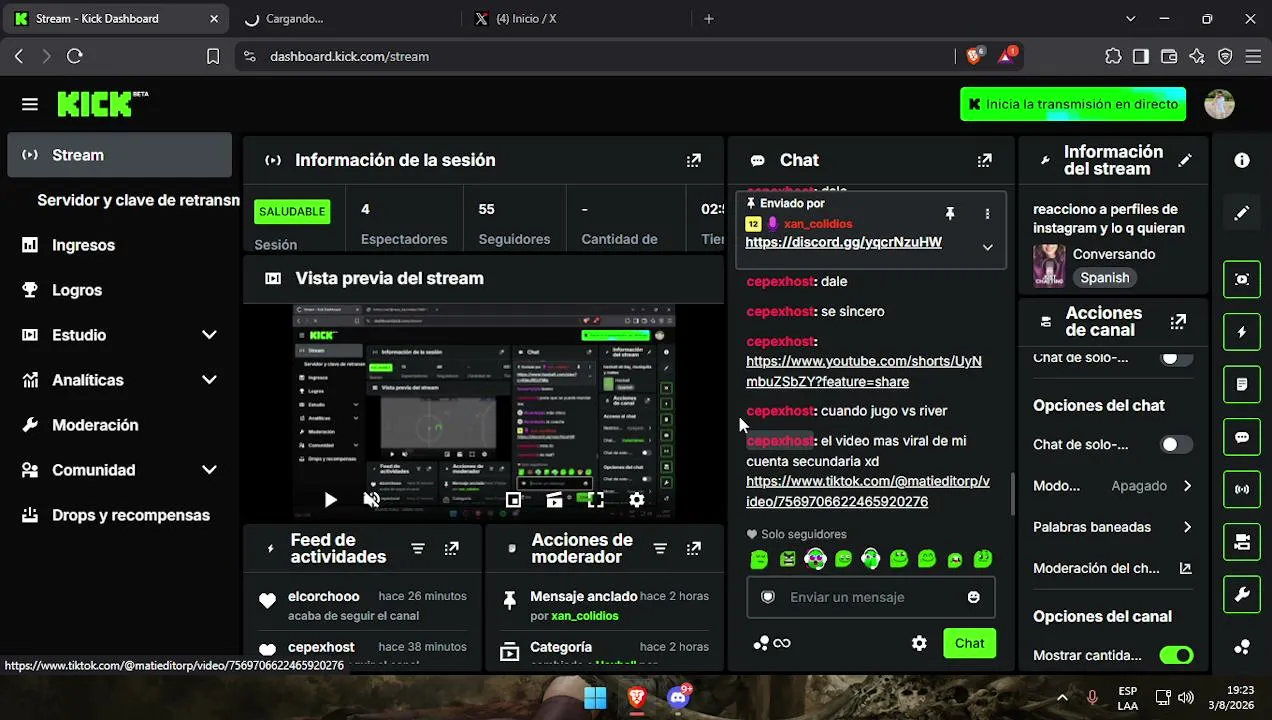The image size is (1272, 720).
Task: Filter the Feed de actividades
Action: (x=418, y=549)
